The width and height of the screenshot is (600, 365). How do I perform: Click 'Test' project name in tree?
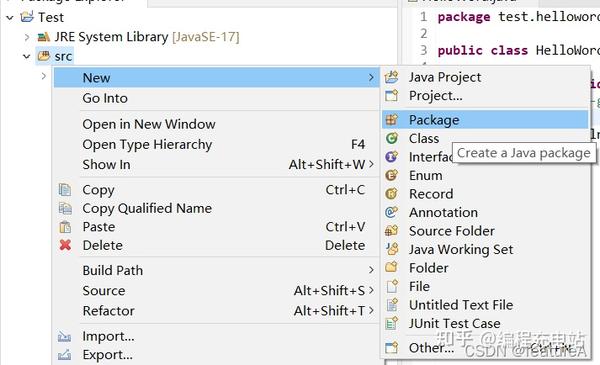(51, 18)
